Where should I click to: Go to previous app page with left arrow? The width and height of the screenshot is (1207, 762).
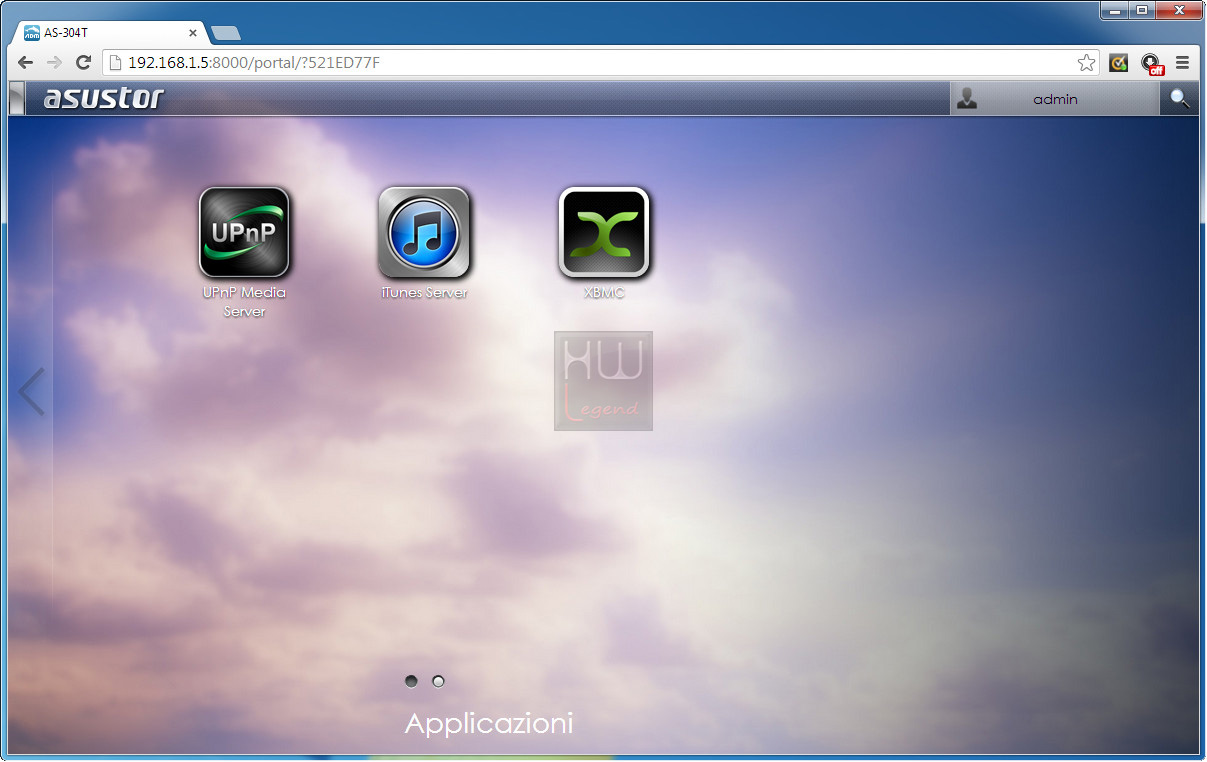(x=31, y=391)
